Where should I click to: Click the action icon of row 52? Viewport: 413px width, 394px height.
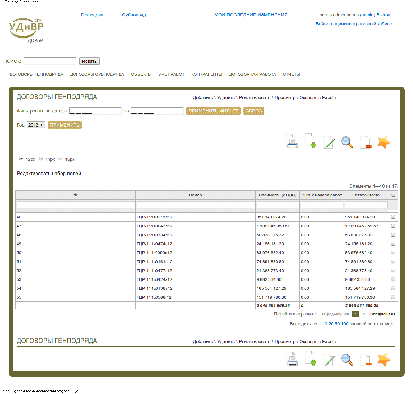point(393,271)
